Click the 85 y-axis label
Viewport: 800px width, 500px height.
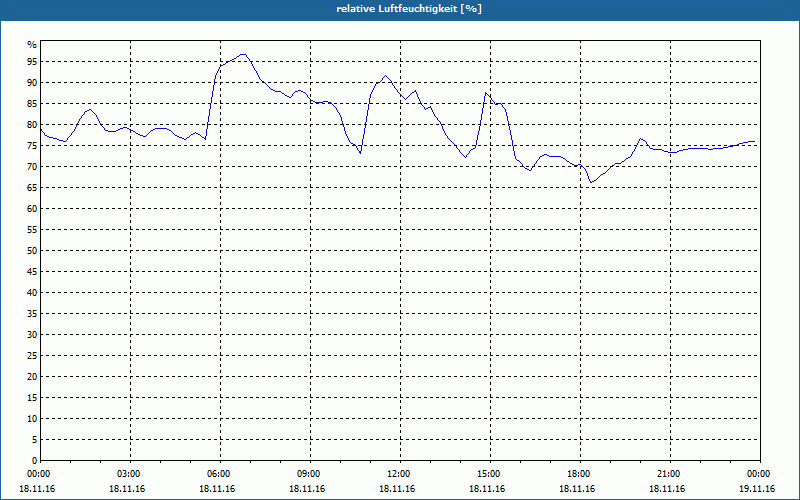pos(32,104)
